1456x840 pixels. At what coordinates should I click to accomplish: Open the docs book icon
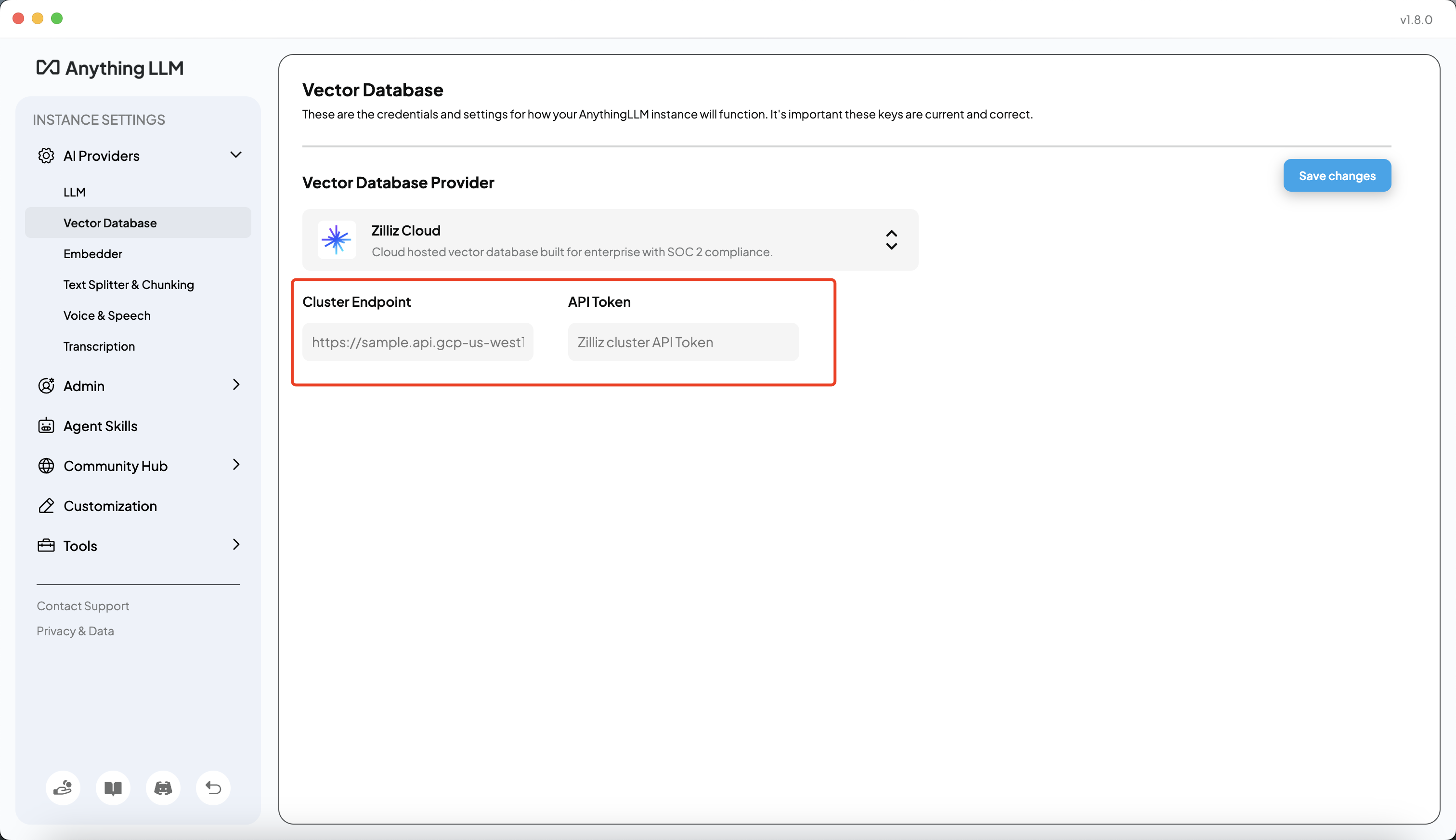[x=113, y=787]
